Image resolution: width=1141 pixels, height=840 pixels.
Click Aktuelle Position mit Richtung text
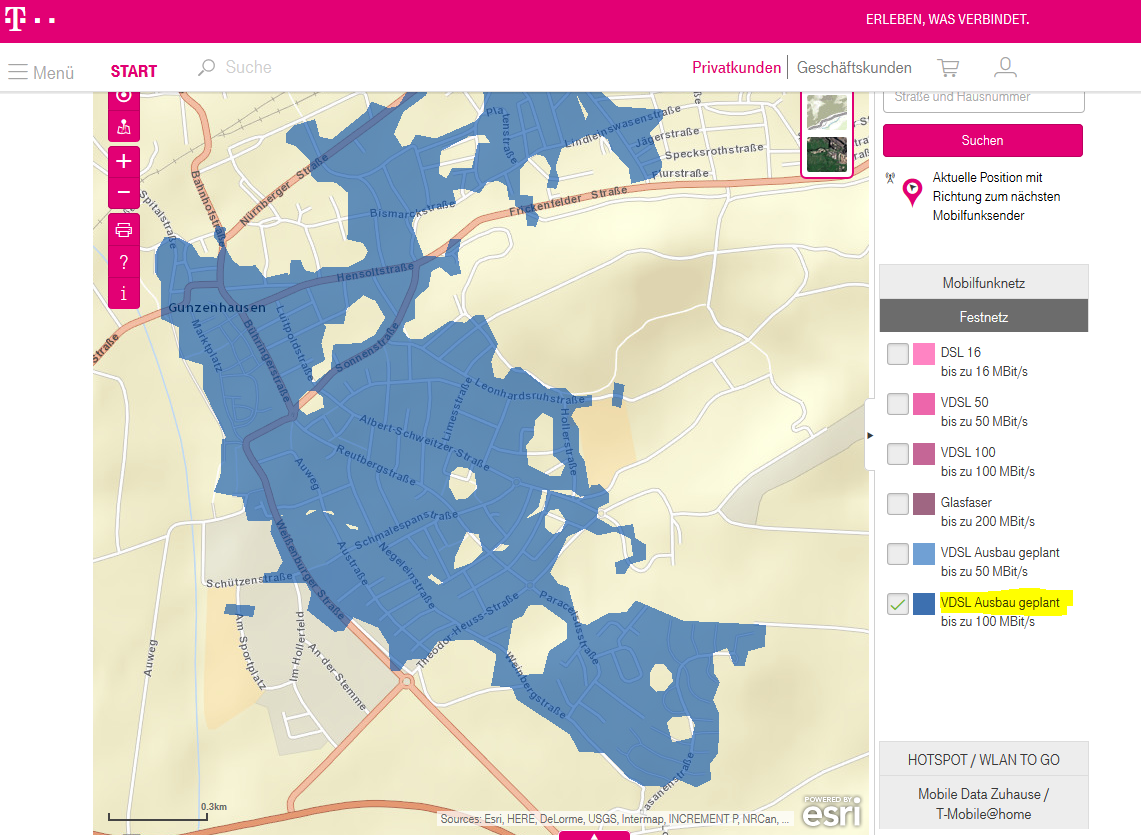pos(996,197)
